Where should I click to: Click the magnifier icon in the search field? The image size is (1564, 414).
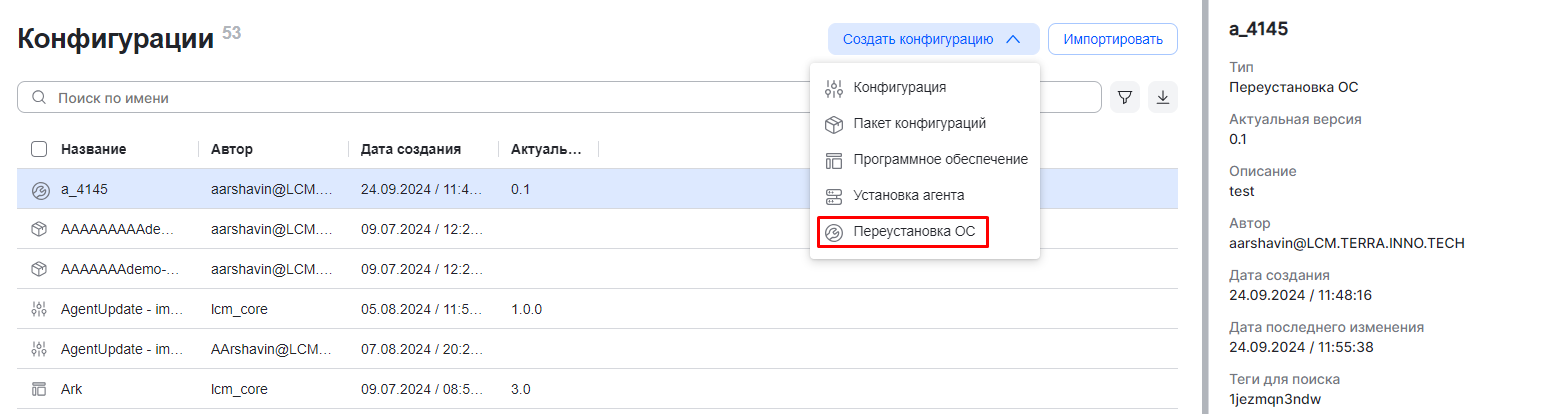click(40, 98)
